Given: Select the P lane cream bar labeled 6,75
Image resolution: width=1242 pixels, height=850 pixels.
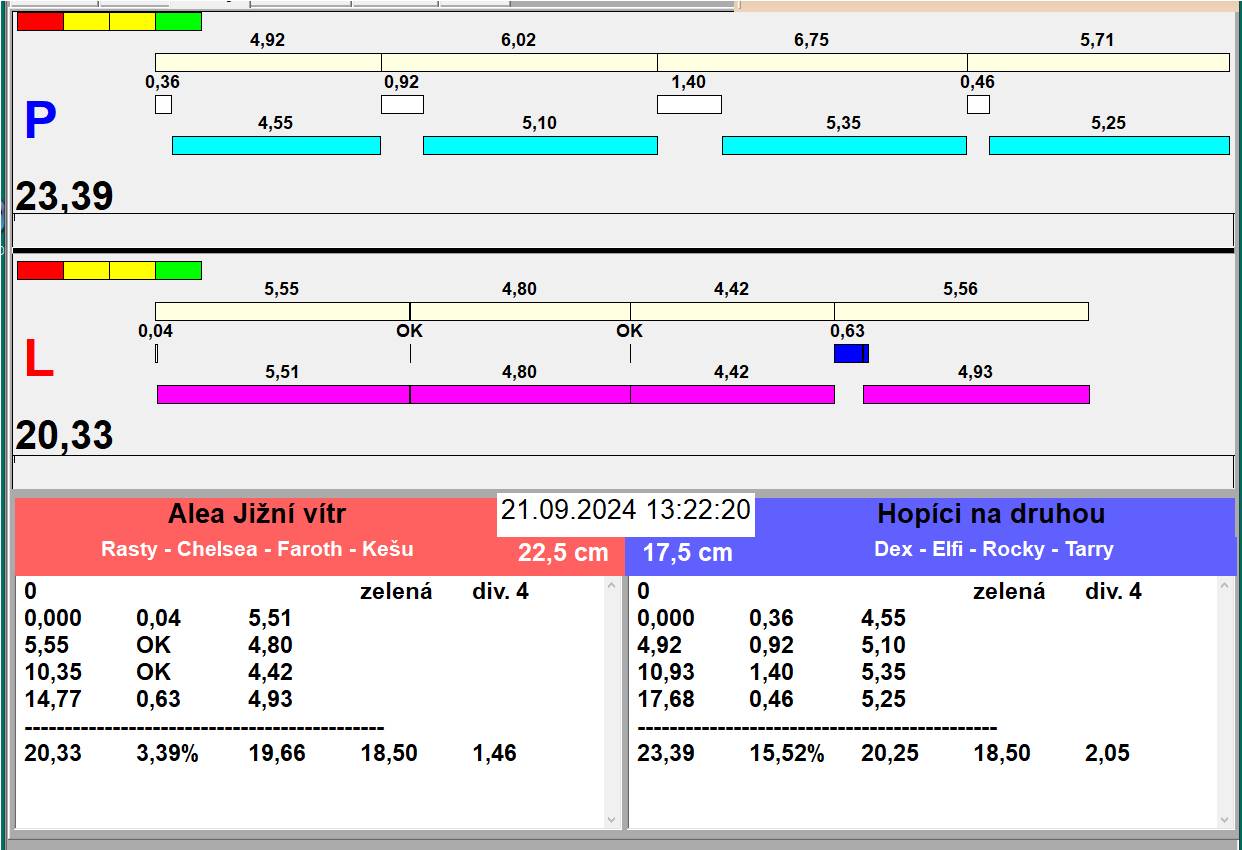Looking at the screenshot, I should point(812,62).
